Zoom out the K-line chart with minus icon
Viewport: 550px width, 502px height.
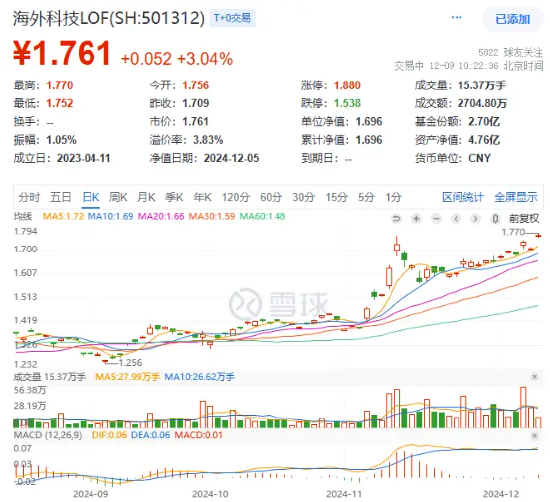click(x=436, y=219)
